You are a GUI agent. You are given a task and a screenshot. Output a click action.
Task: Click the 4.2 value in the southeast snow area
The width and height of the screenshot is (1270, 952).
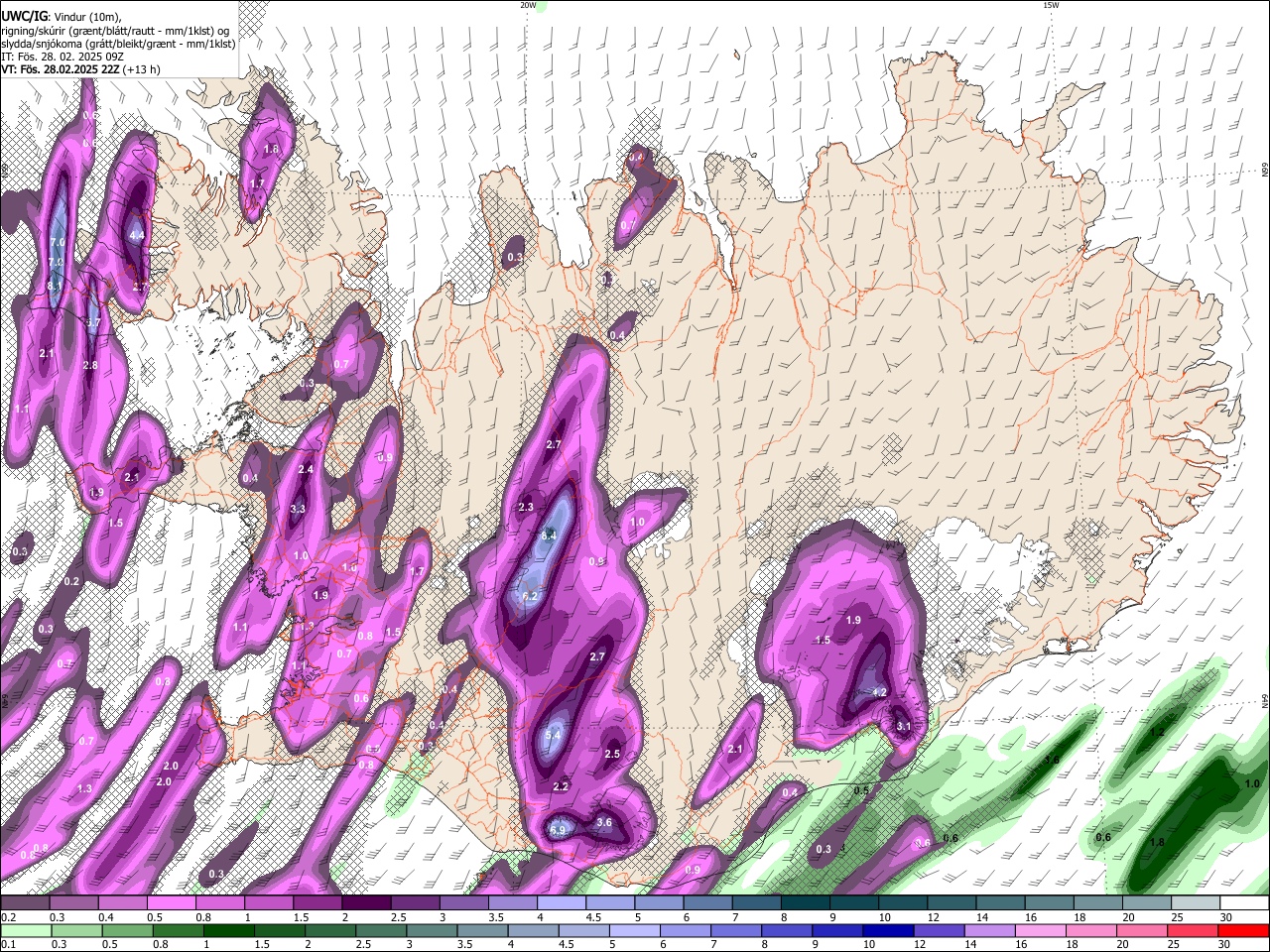[879, 692]
